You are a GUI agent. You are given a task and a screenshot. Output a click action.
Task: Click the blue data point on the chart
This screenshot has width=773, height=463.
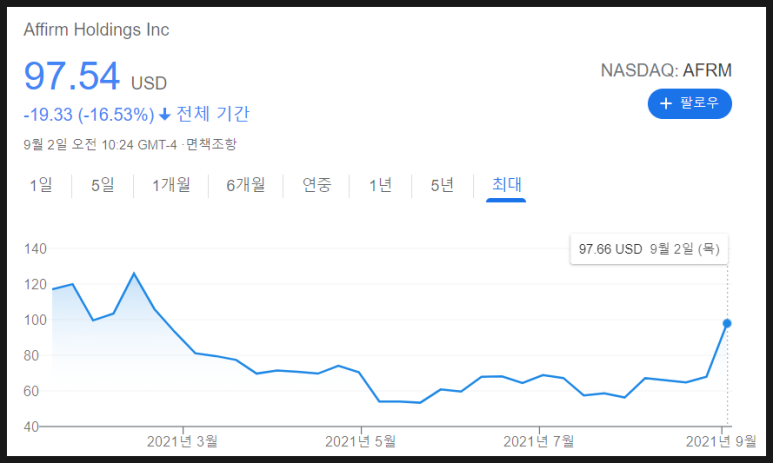point(727,323)
